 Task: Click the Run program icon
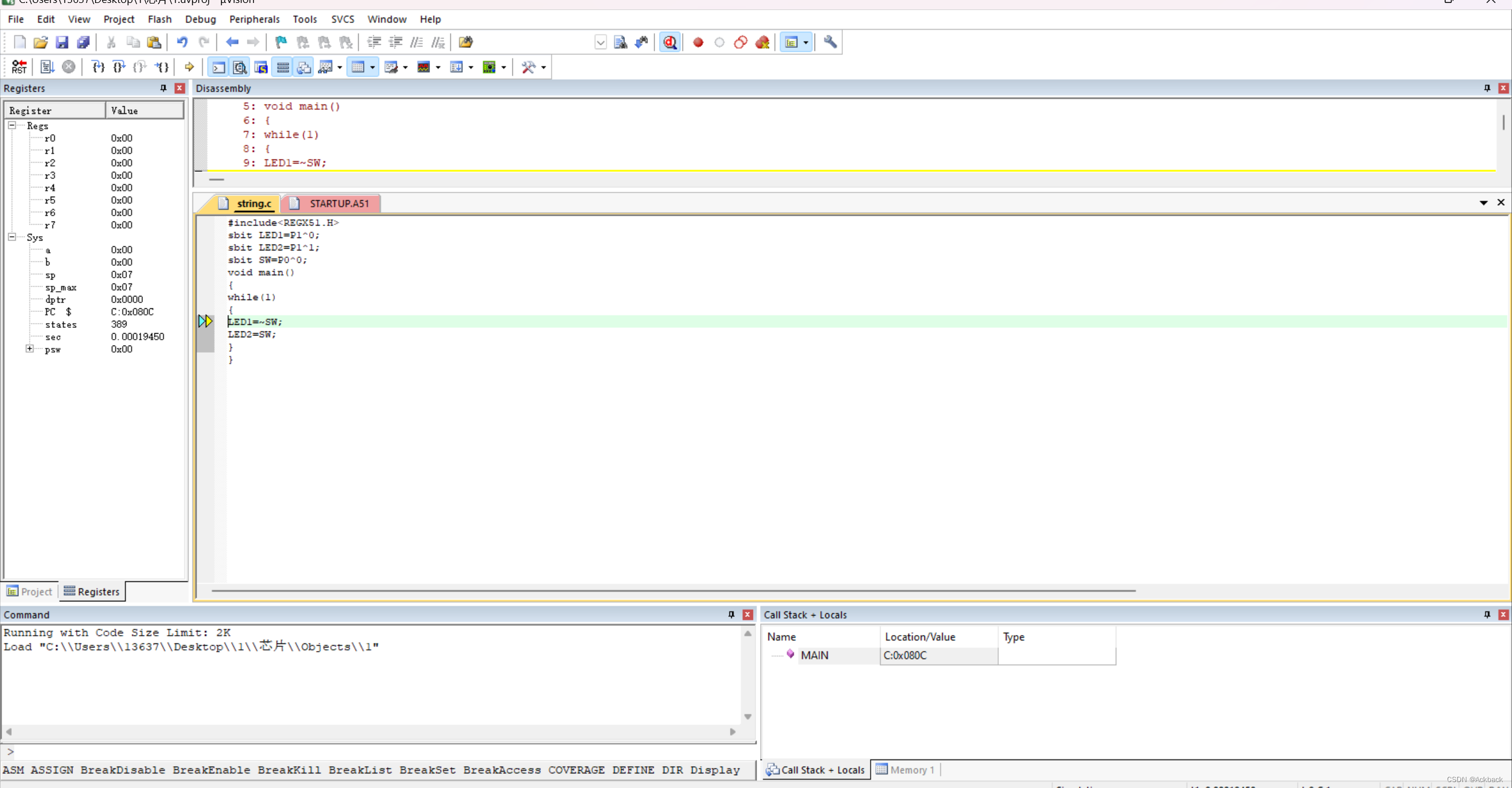tap(47, 67)
